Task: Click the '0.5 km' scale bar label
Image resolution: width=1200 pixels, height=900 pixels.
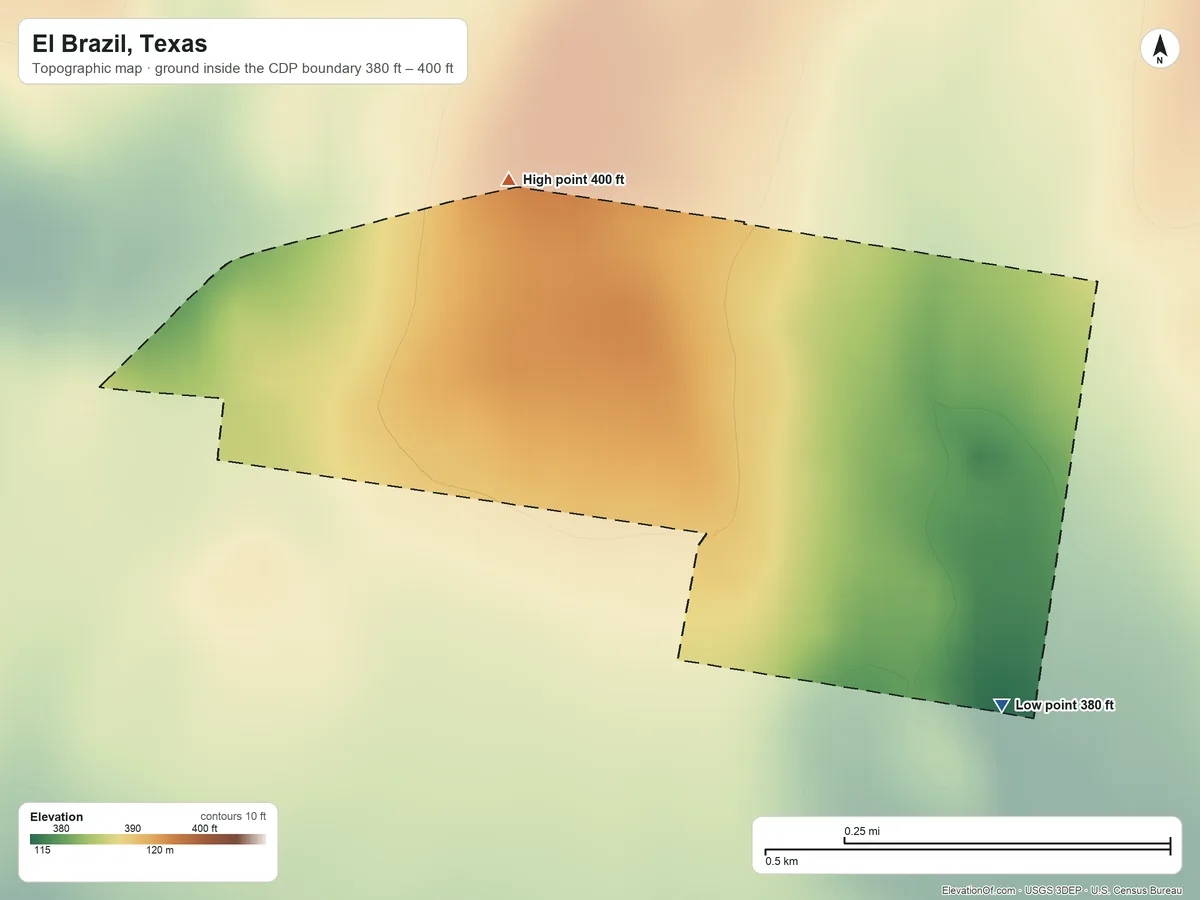Action: click(x=782, y=860)
